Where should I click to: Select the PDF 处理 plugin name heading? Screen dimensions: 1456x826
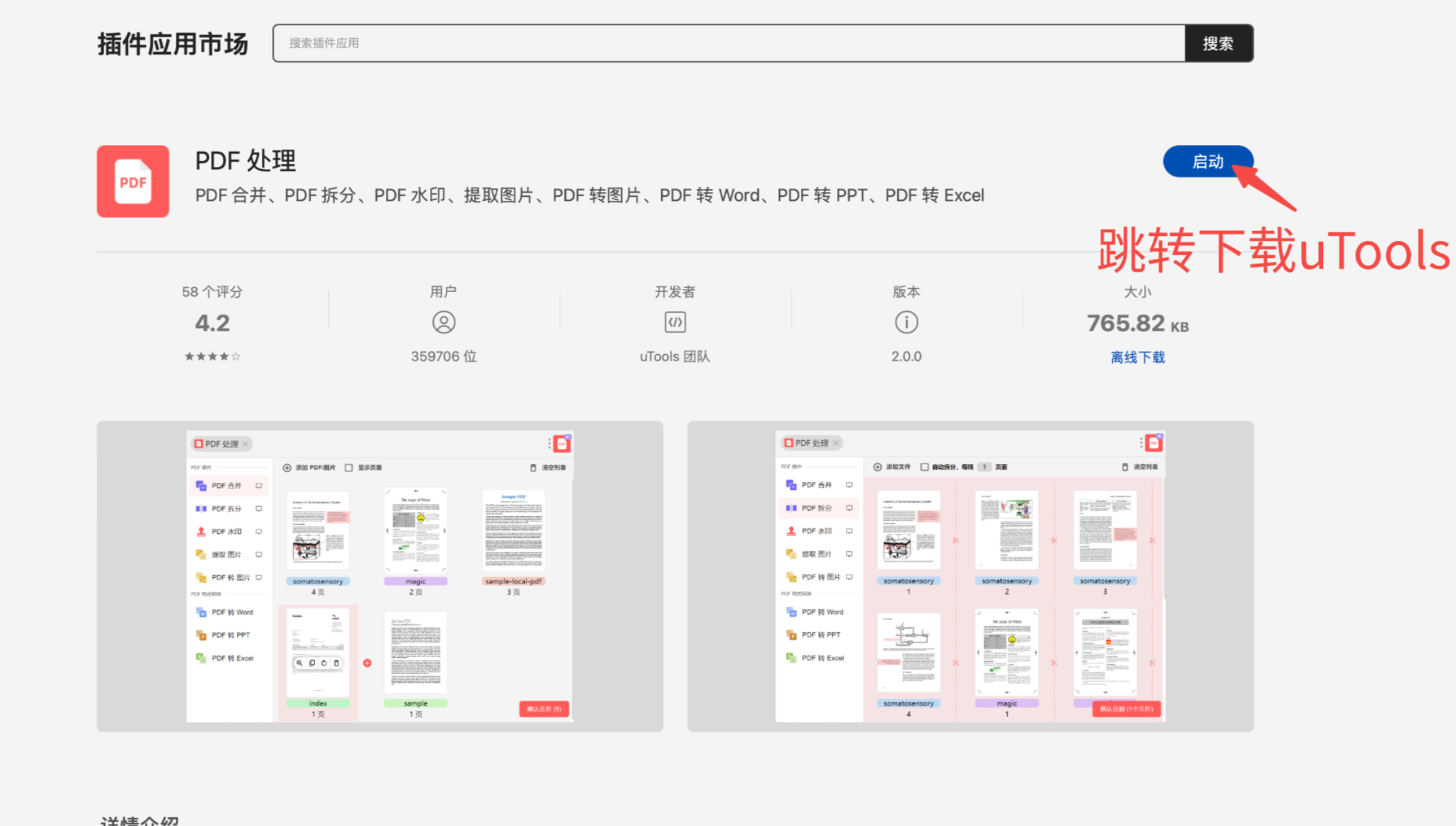tap(246, 161)
